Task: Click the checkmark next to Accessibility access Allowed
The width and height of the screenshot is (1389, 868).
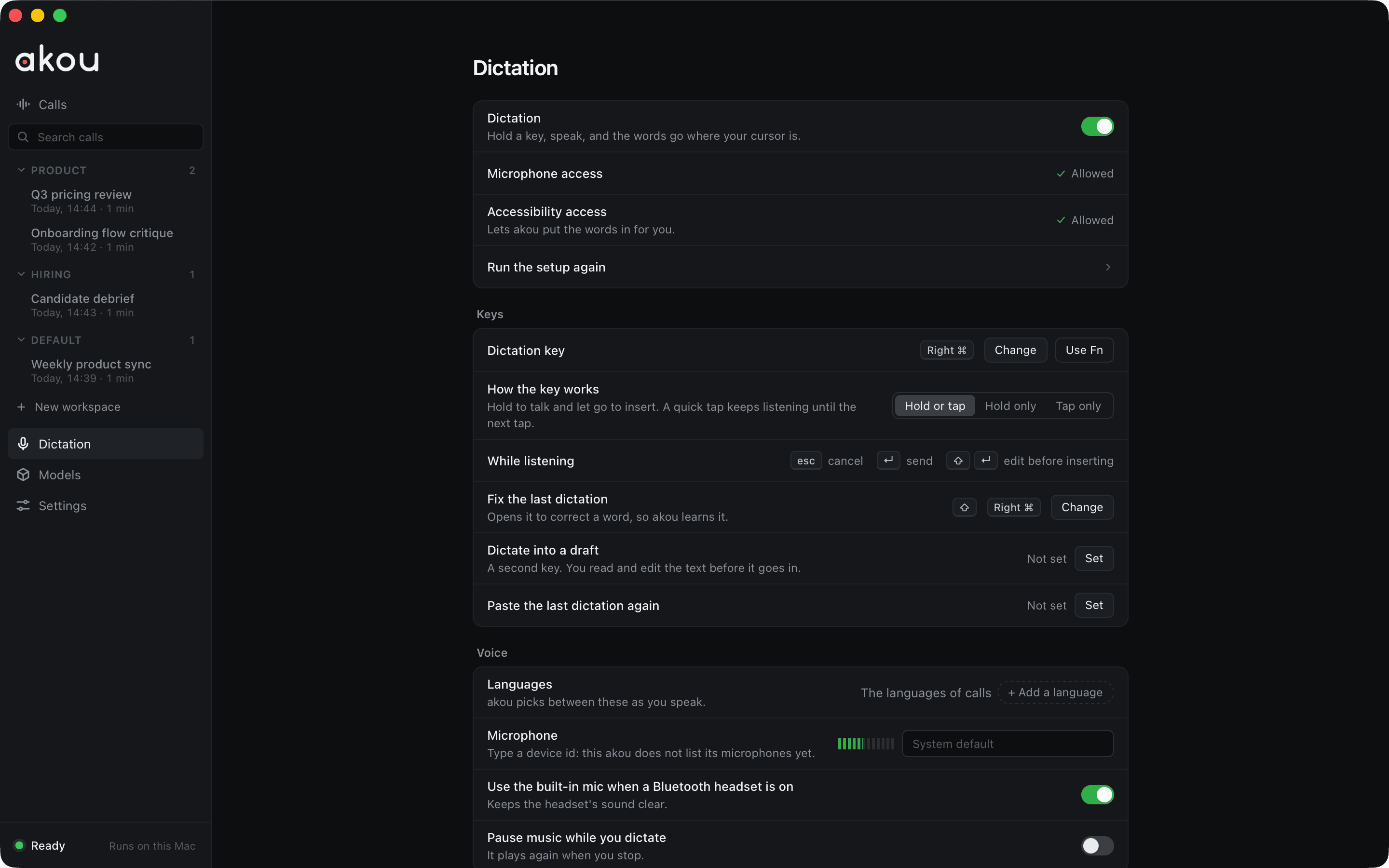Action: click(1061, 220)
